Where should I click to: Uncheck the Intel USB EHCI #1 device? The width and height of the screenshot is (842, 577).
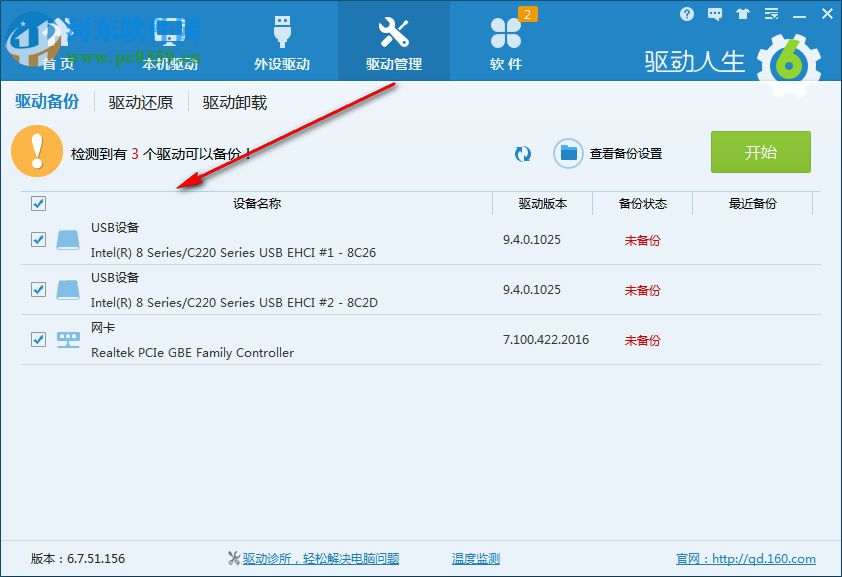(x=38, y=240)
